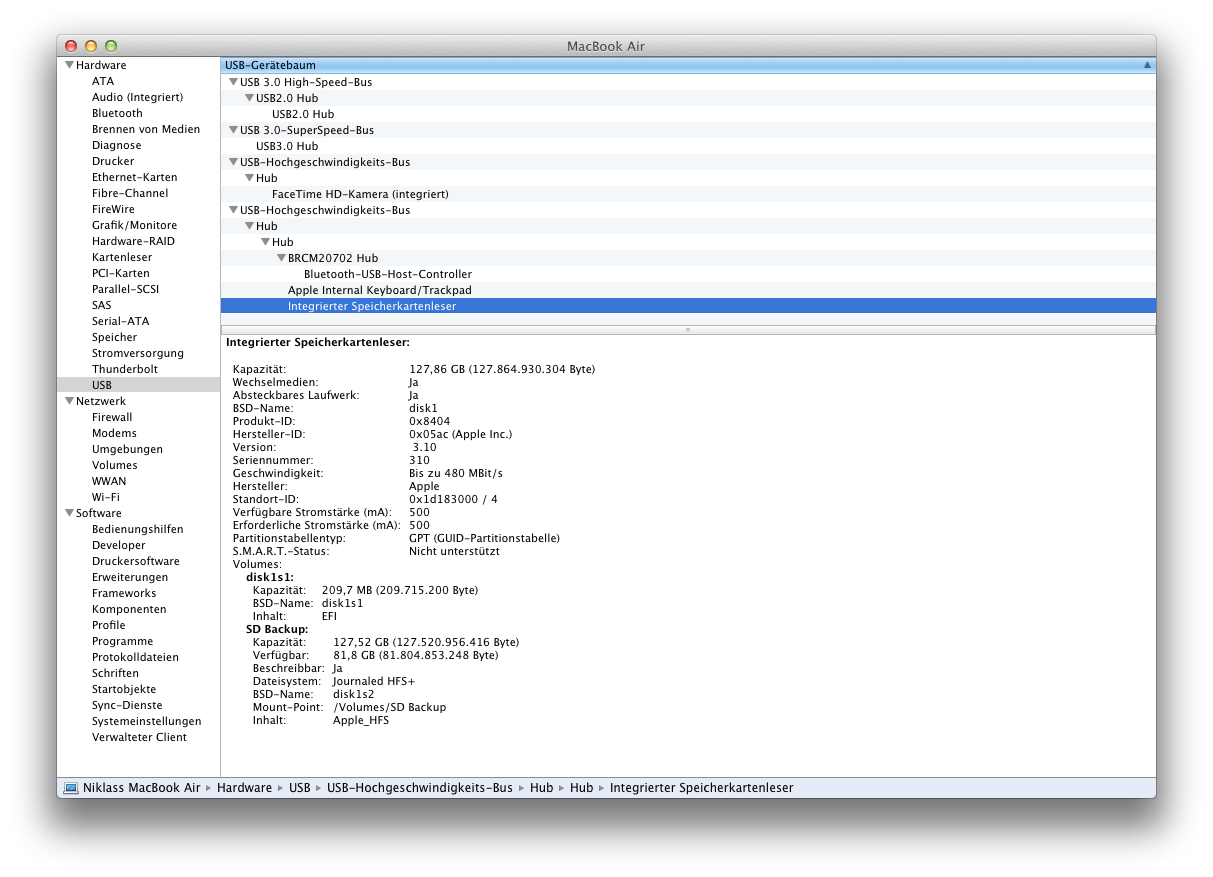The width and height of the screenshot is (1213, 877).
Task: Select SAS in the sidebar
Action: (102, 305)
